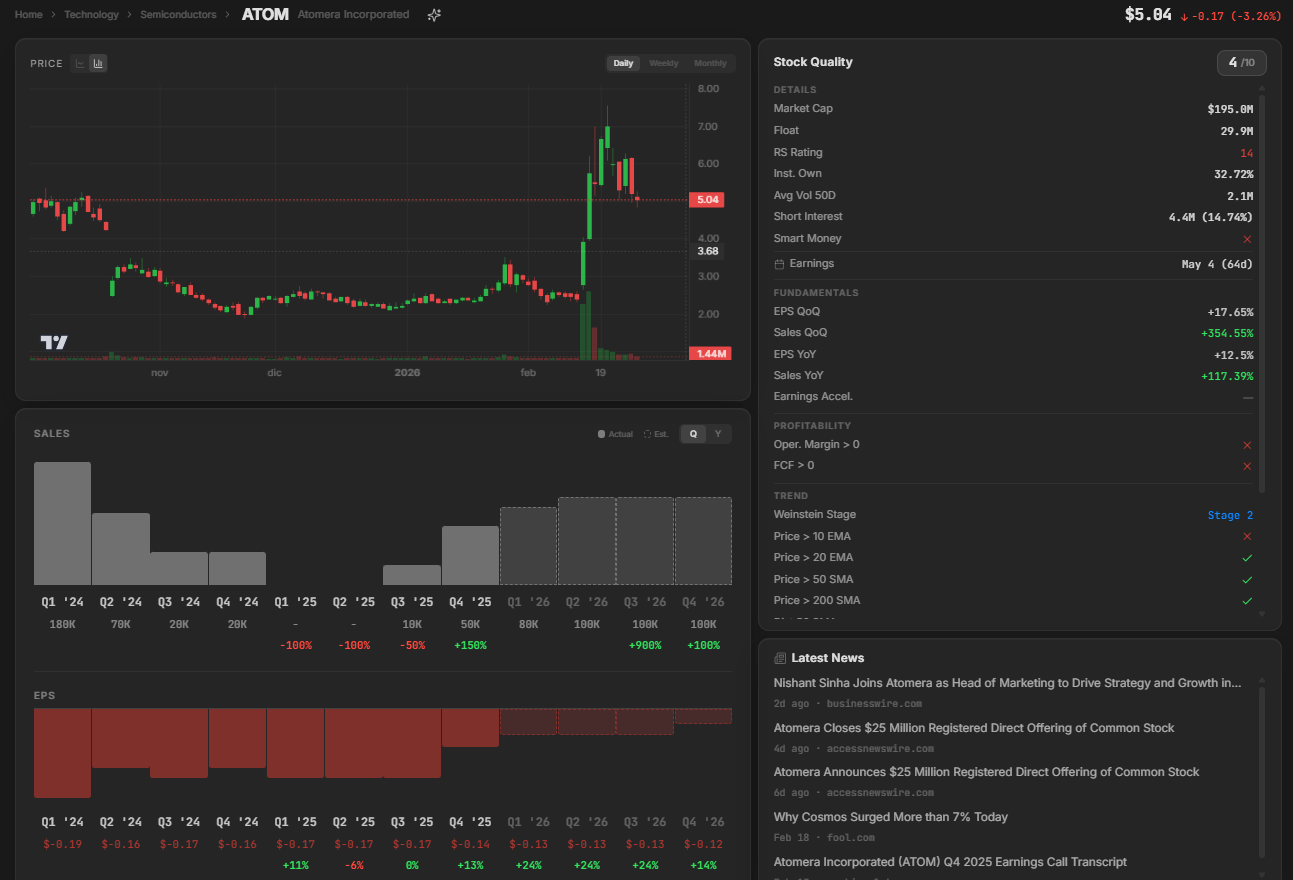Image resolution: width=1293 pixels, height=880 pixels.
Task: Click the ATOM ticker symbol in header
Action: [265, 15]
